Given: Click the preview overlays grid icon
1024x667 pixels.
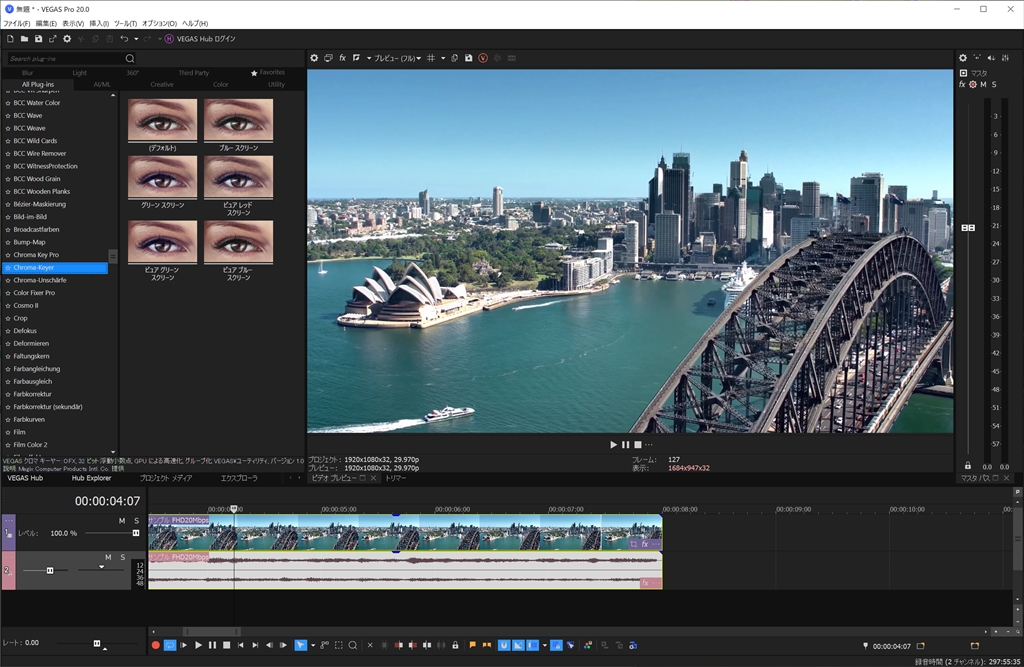Looking at the screenshot, I should 431,58.
